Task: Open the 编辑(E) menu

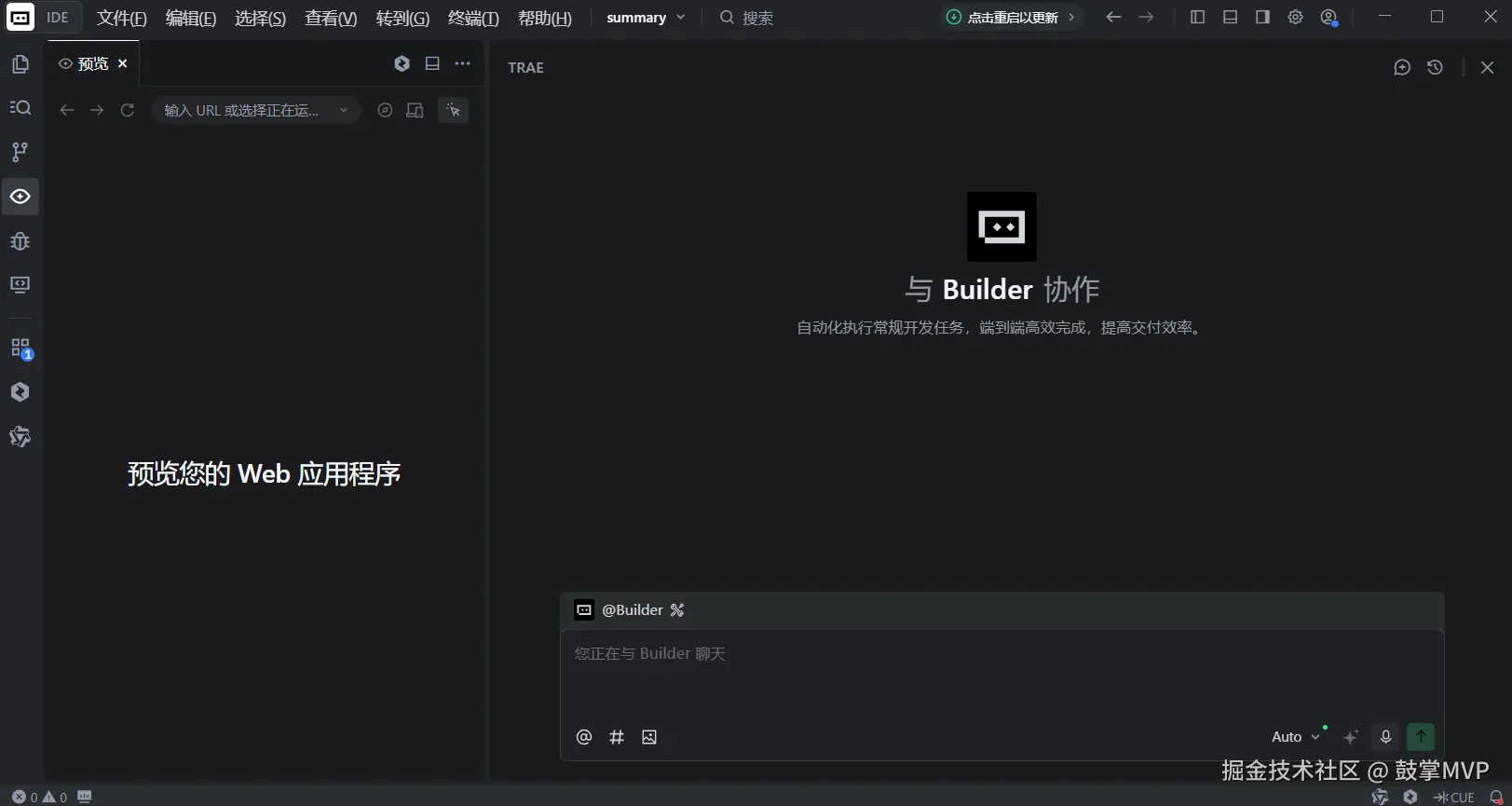Action: click(191, 18)
